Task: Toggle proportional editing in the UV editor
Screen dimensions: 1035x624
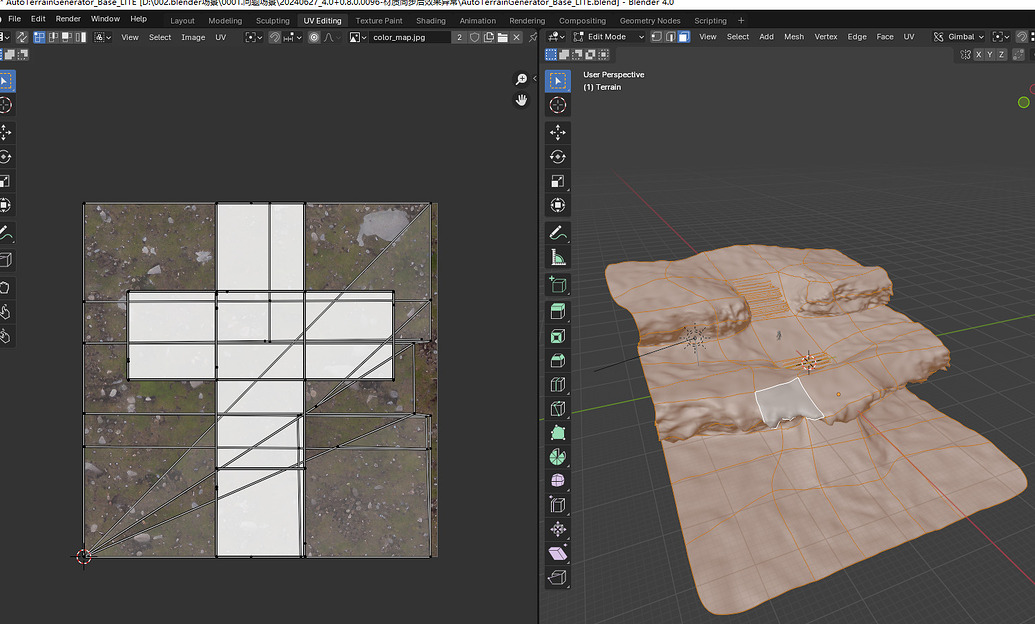Action: point(314,37)
